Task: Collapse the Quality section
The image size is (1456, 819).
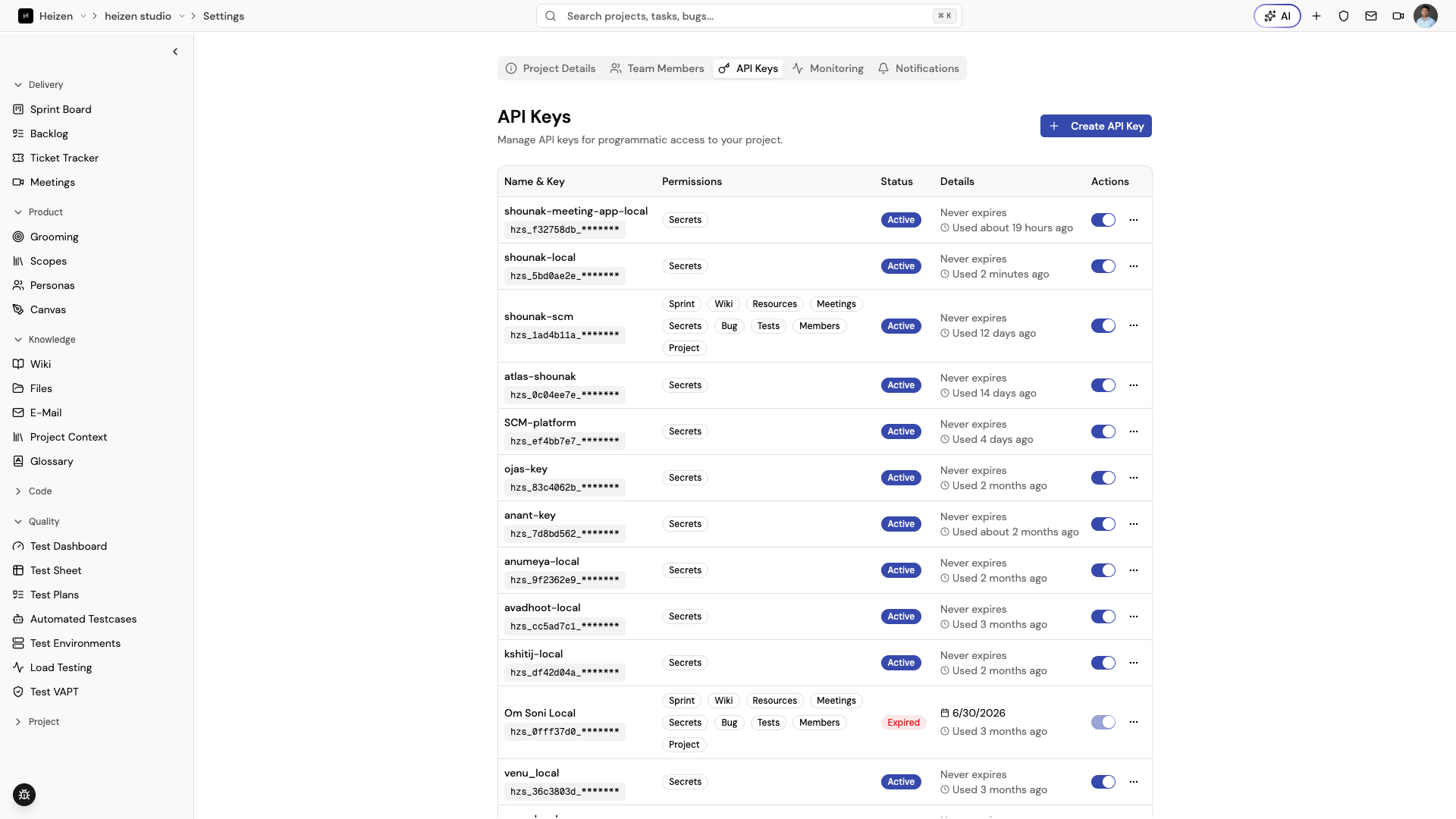Action: click(x=37, y=522)
